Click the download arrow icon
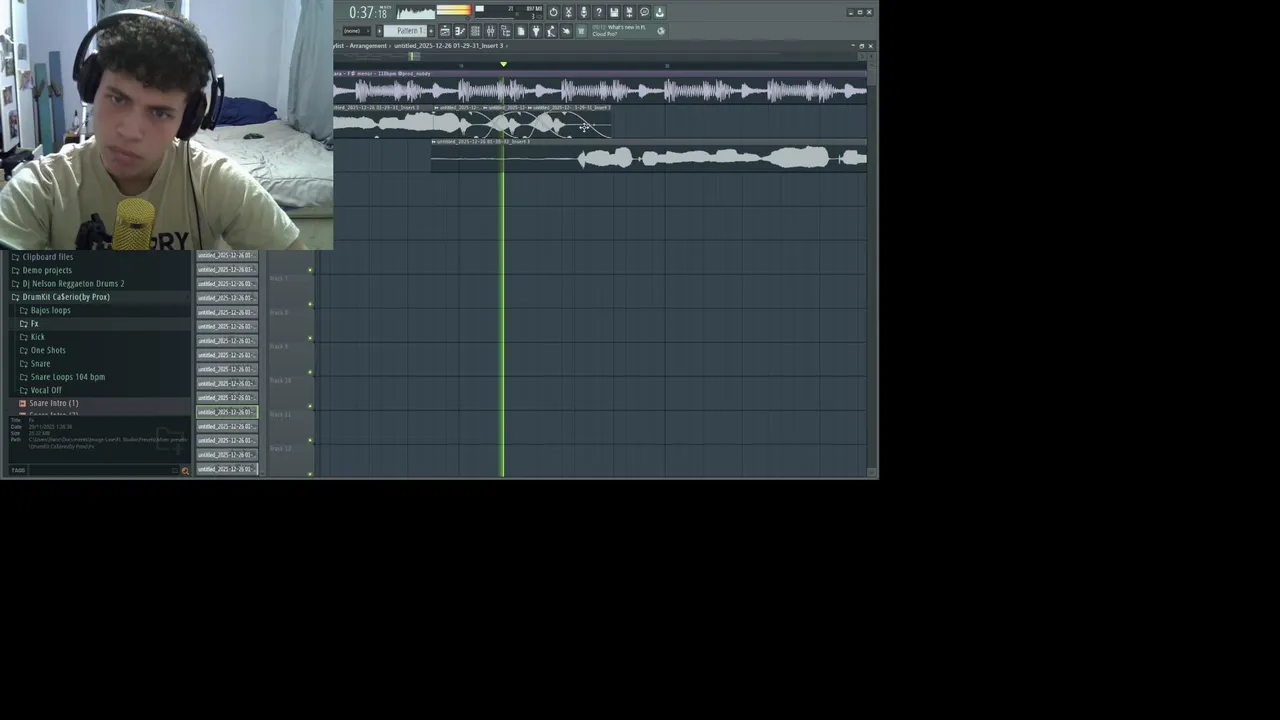1280x720 pixels. click(x=659, y=12)
